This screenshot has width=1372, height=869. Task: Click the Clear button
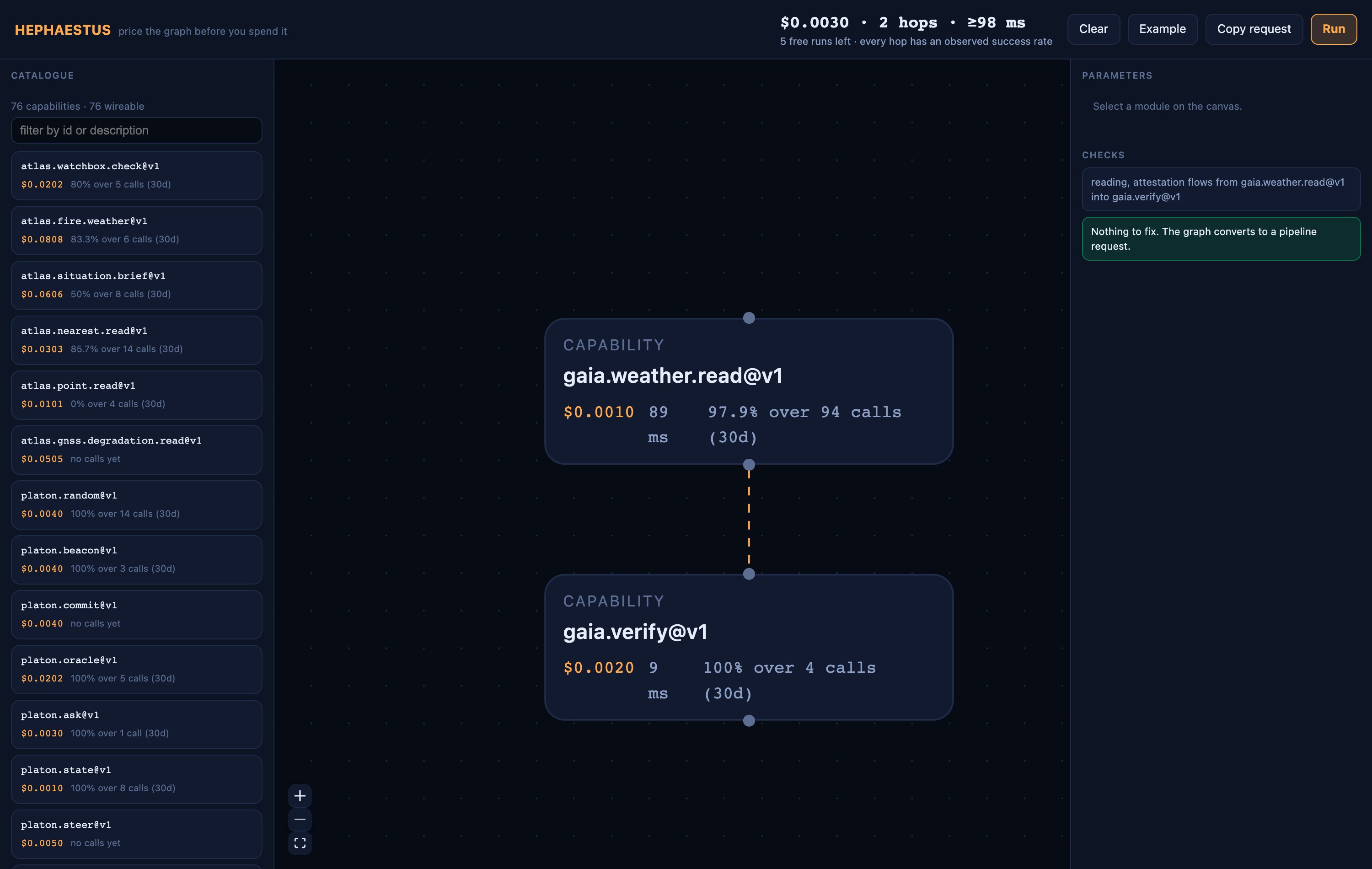1093,29
